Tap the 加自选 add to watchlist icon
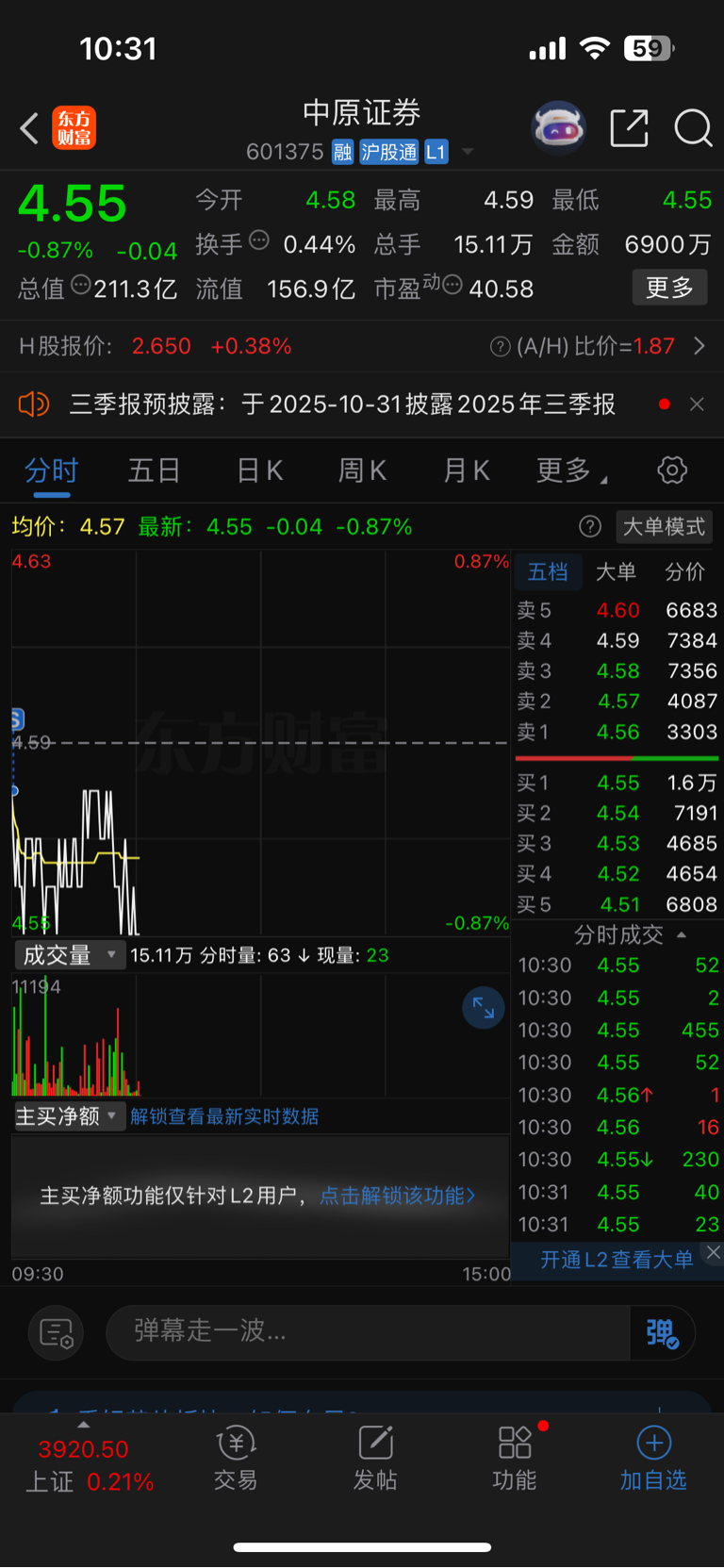 pyautogui.click(x=653, y=1459)
